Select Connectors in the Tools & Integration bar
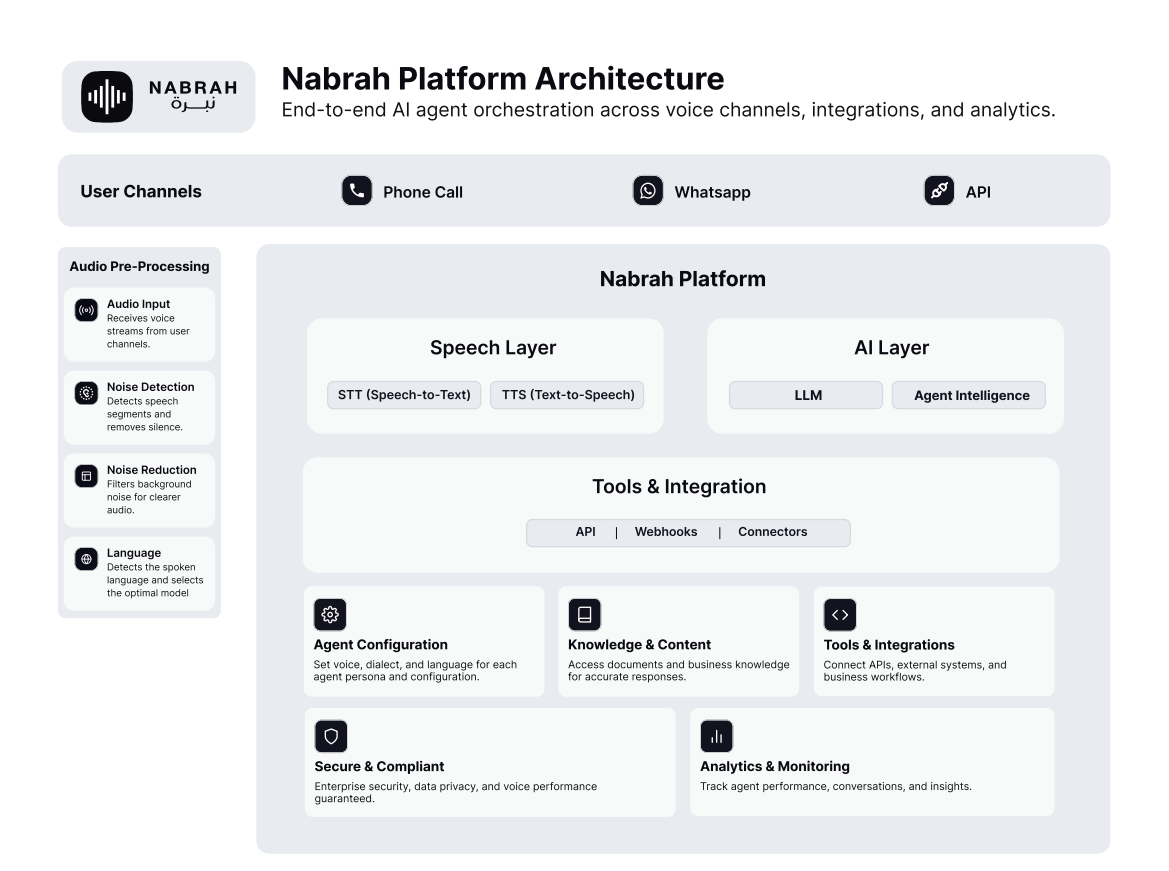The height and width of the screenshot is (871, 1169). click(x=772, y=532)
